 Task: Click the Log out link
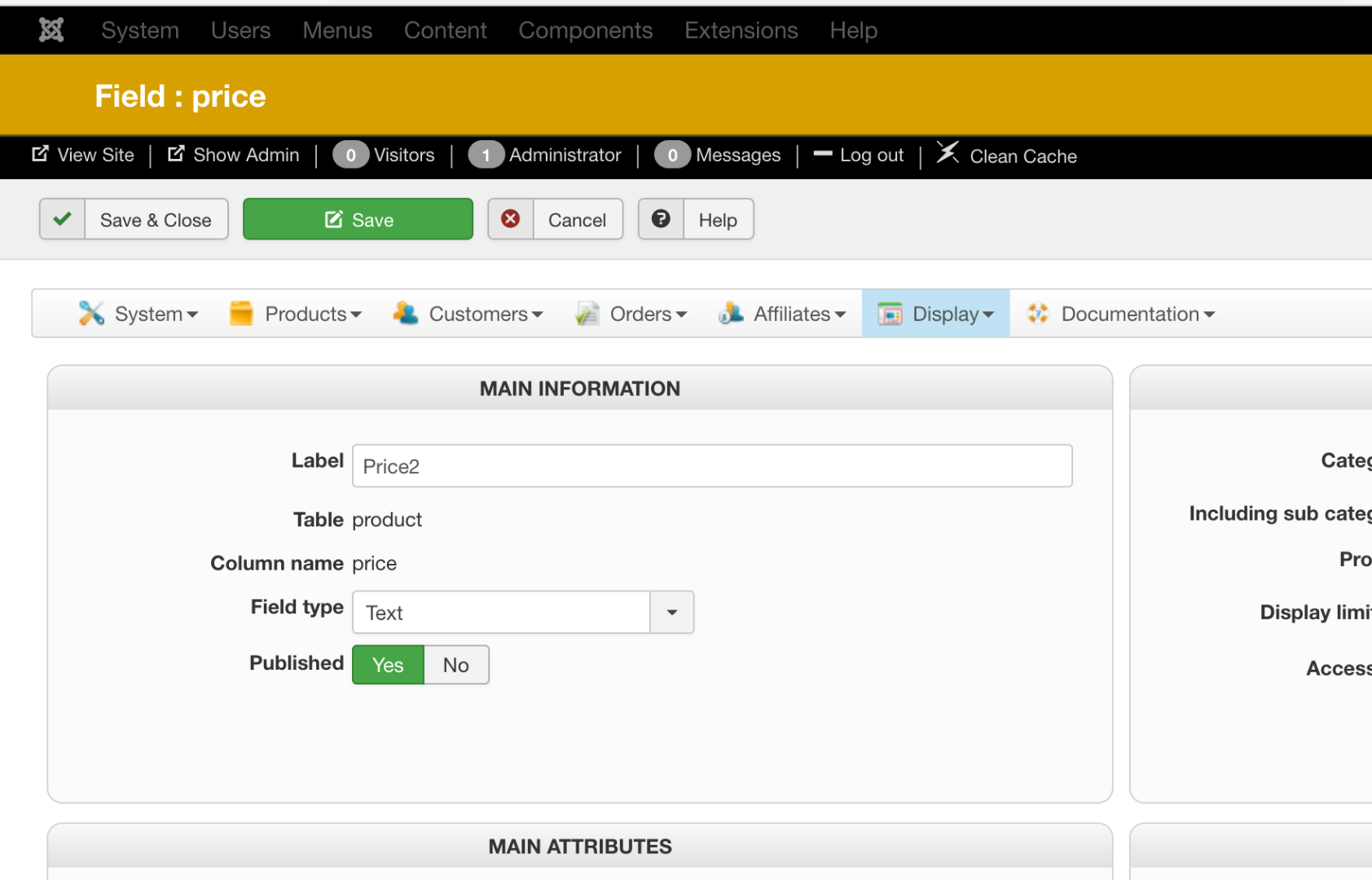[x=872, y=155]
